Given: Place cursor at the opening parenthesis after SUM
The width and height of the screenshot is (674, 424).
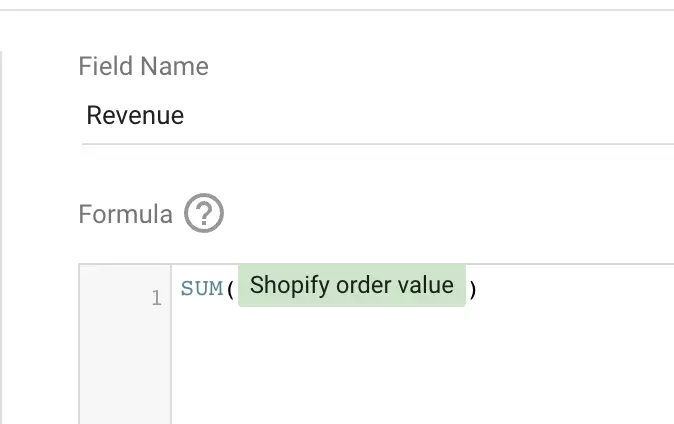Looking at the screenshot, I should point(230,289).
